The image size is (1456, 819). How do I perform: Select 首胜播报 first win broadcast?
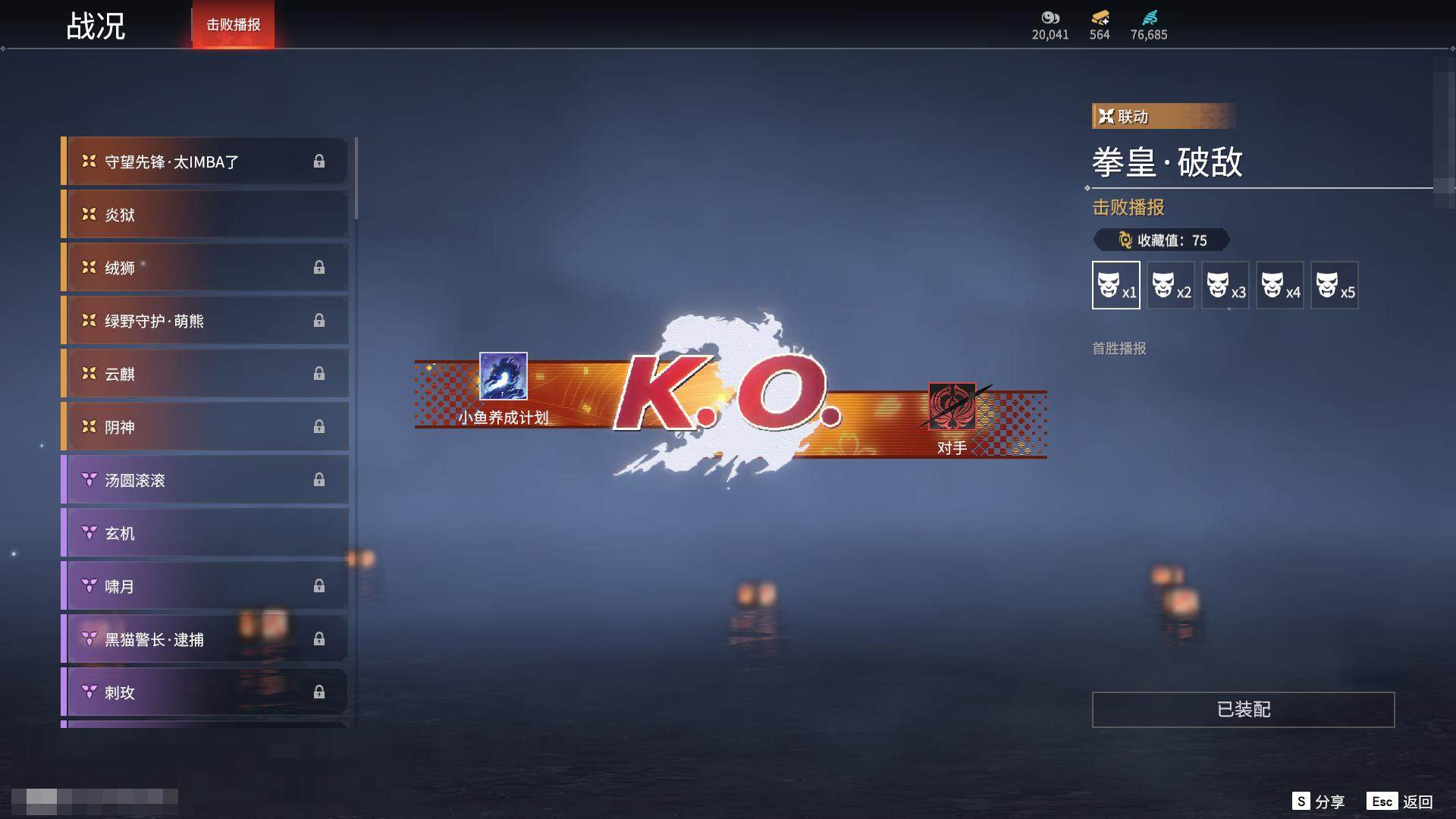[1119, 349]
